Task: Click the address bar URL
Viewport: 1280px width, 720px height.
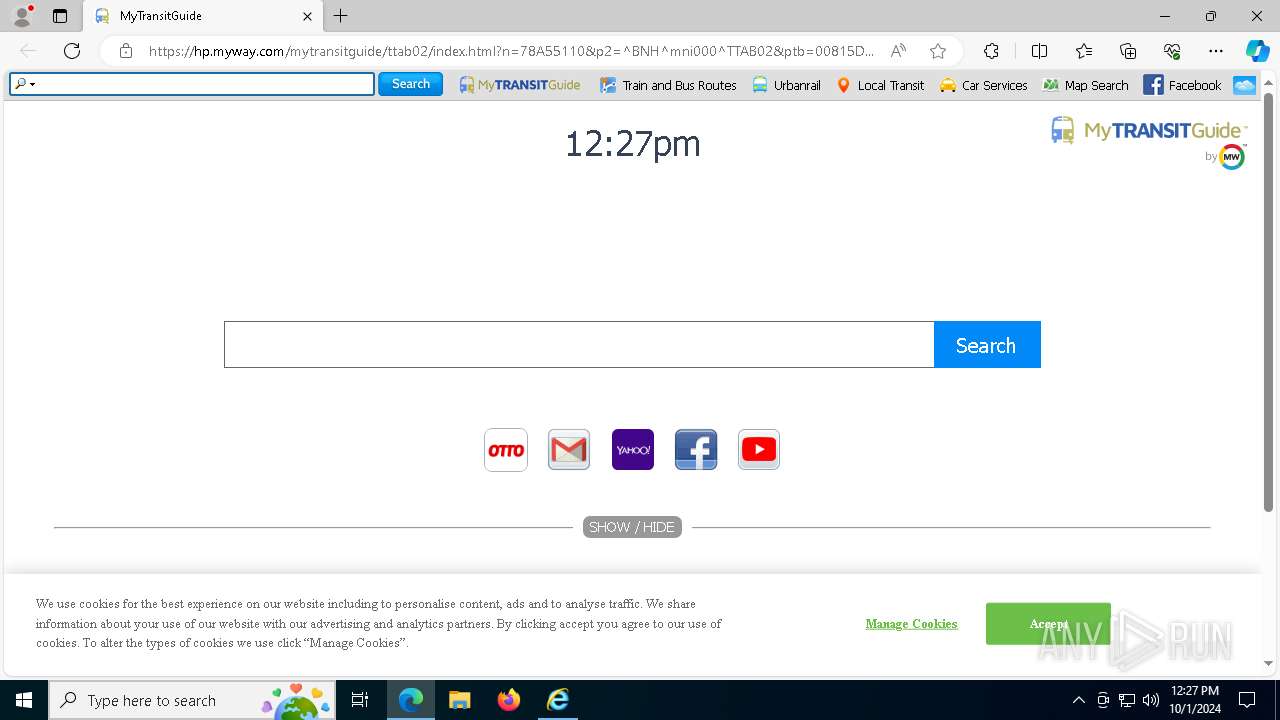Action: [x=510, y=51]
